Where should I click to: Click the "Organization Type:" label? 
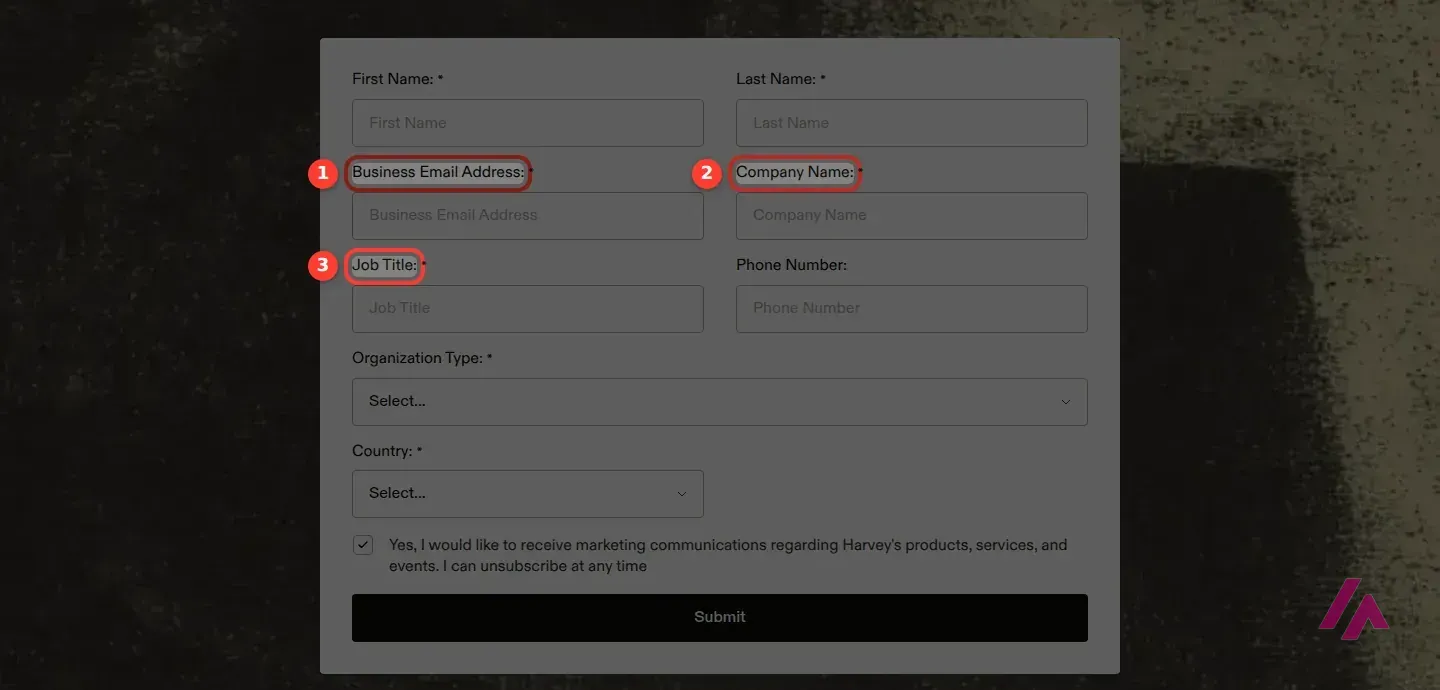[x=417, y=358]
